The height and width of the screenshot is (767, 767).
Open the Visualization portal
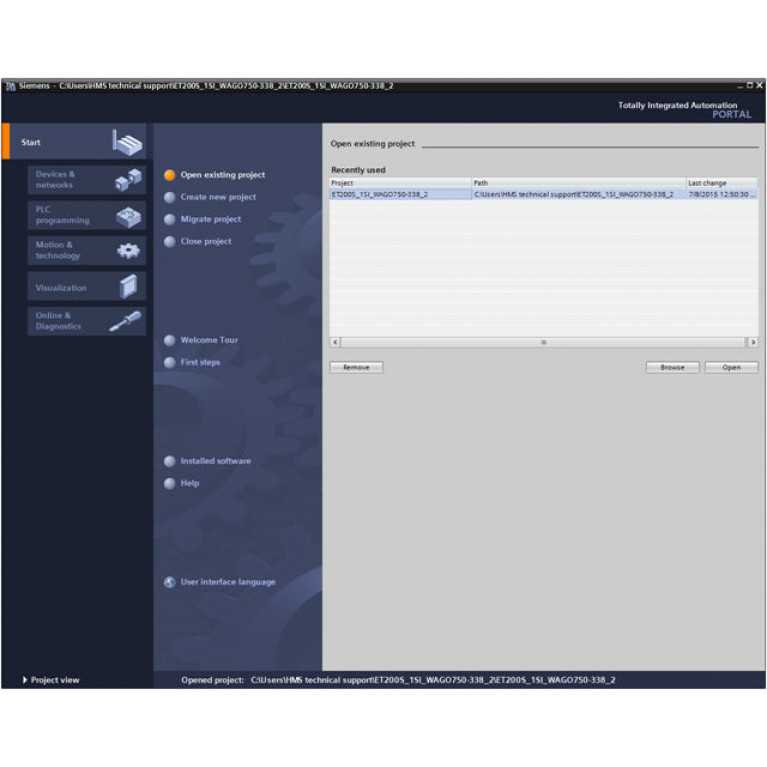click(87, 286)
